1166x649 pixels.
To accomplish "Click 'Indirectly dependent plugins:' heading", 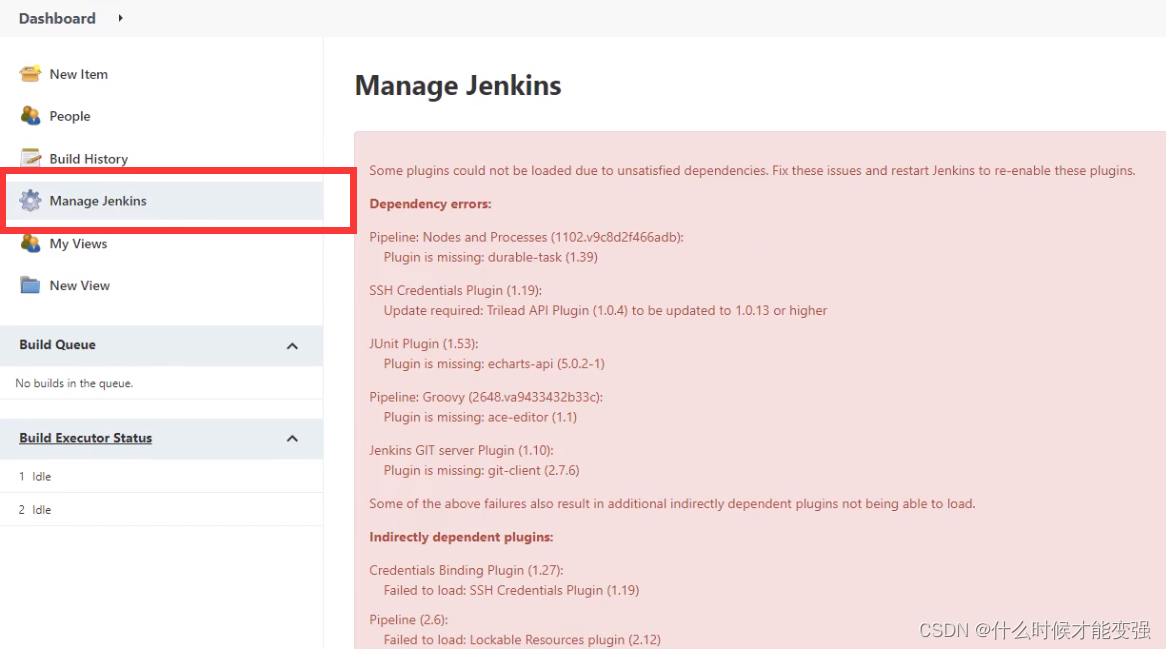I will pos(461,537).
